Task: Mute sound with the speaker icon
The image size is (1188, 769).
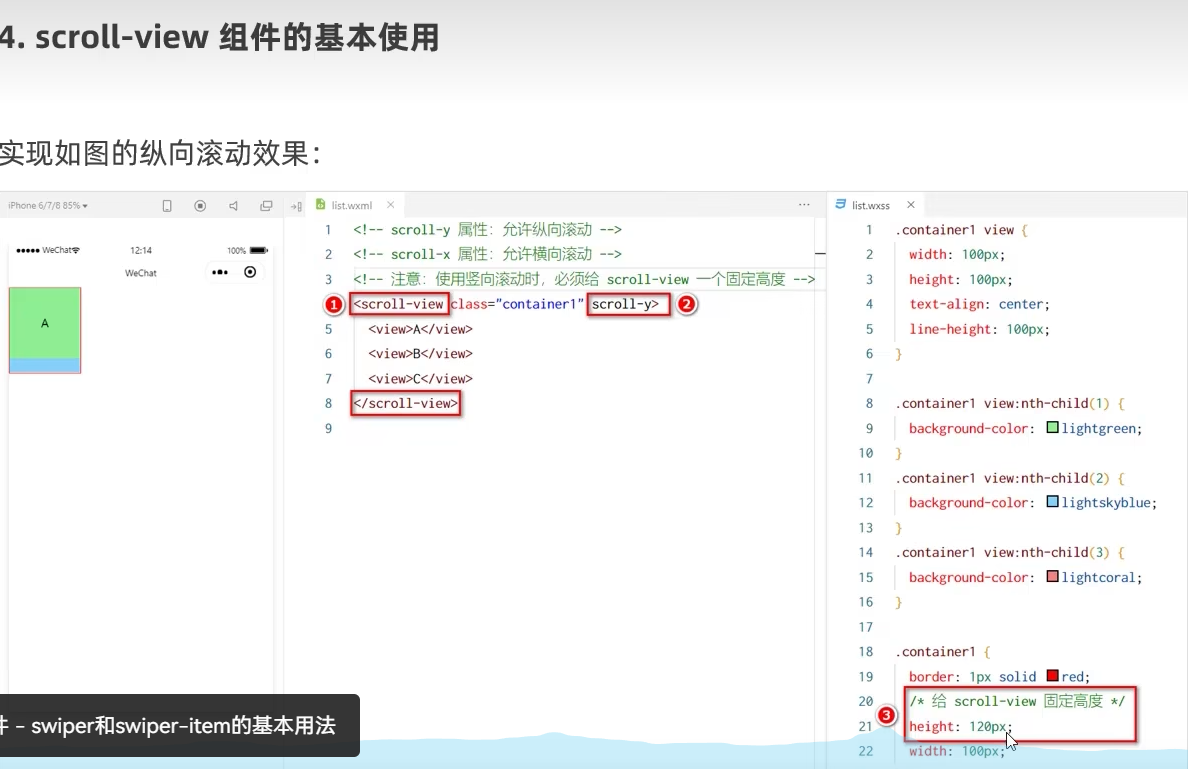Action: point(233,206)
